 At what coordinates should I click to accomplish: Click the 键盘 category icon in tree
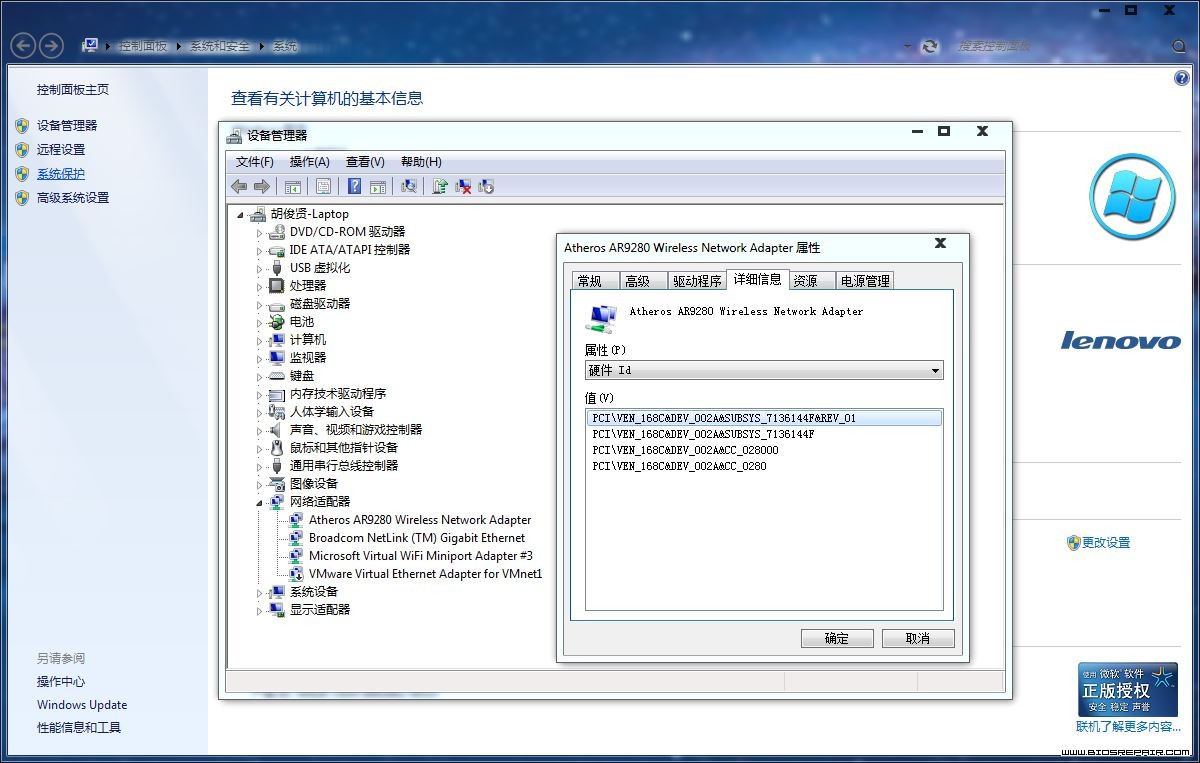click(x=277, y=376)
